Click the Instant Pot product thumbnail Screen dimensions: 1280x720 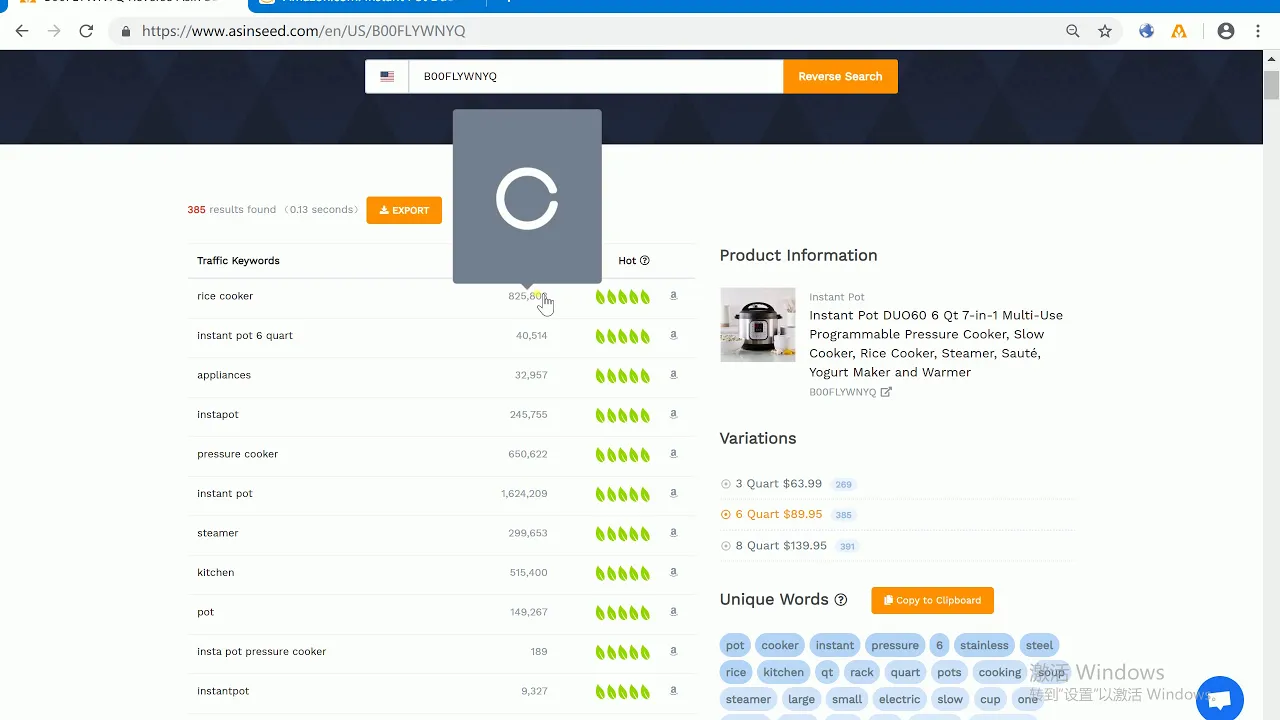tap(758, 325)
